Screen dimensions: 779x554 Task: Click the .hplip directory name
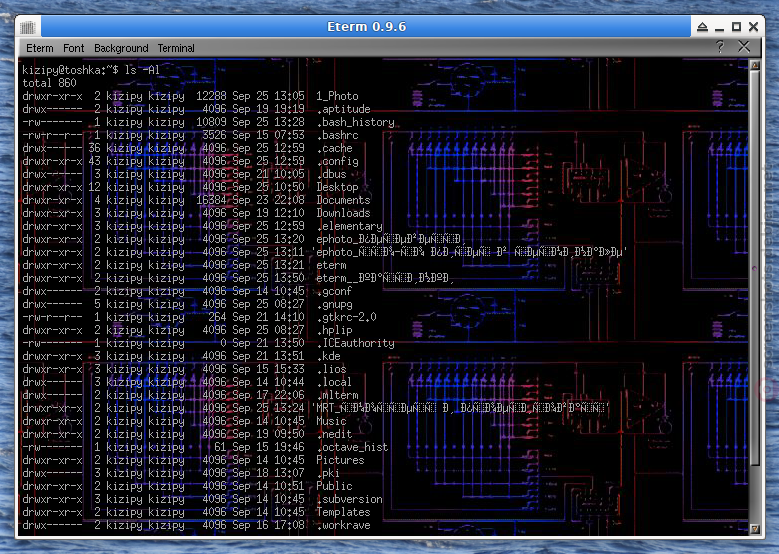[x=334, y=330]
